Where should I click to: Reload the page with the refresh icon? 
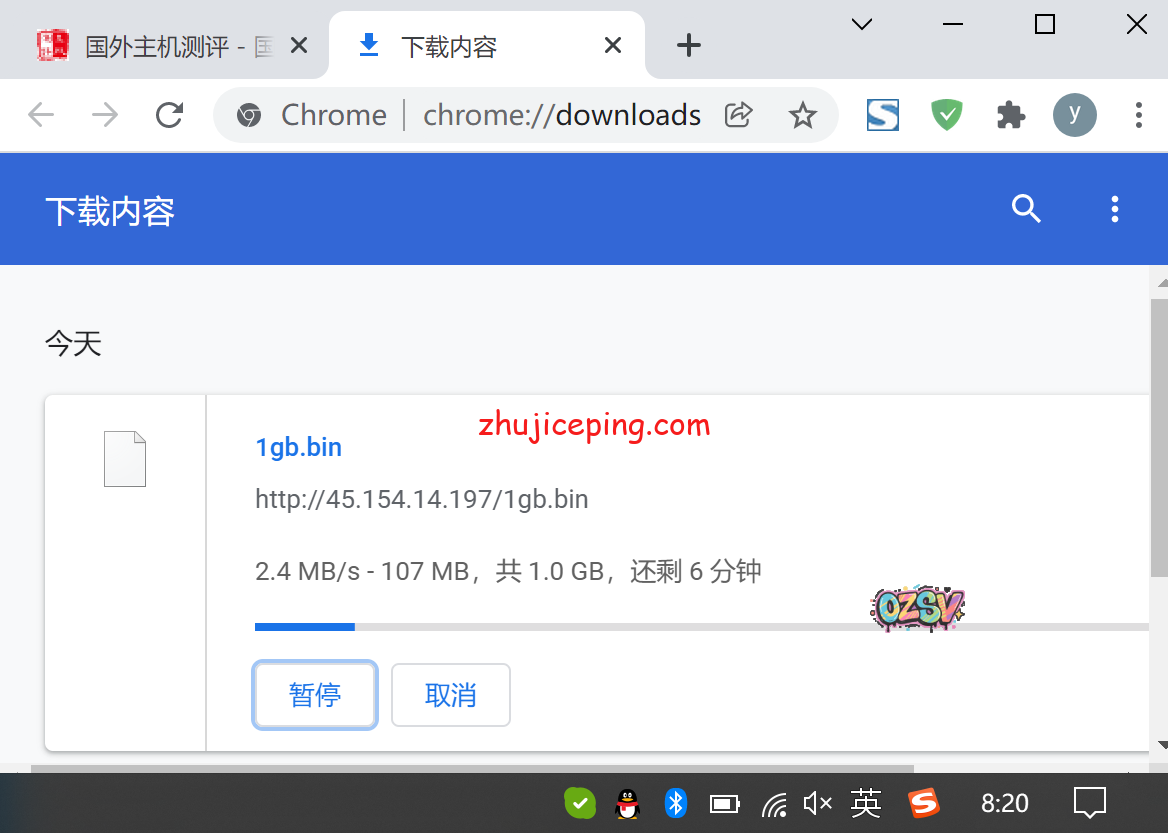(x=170, y=115)
